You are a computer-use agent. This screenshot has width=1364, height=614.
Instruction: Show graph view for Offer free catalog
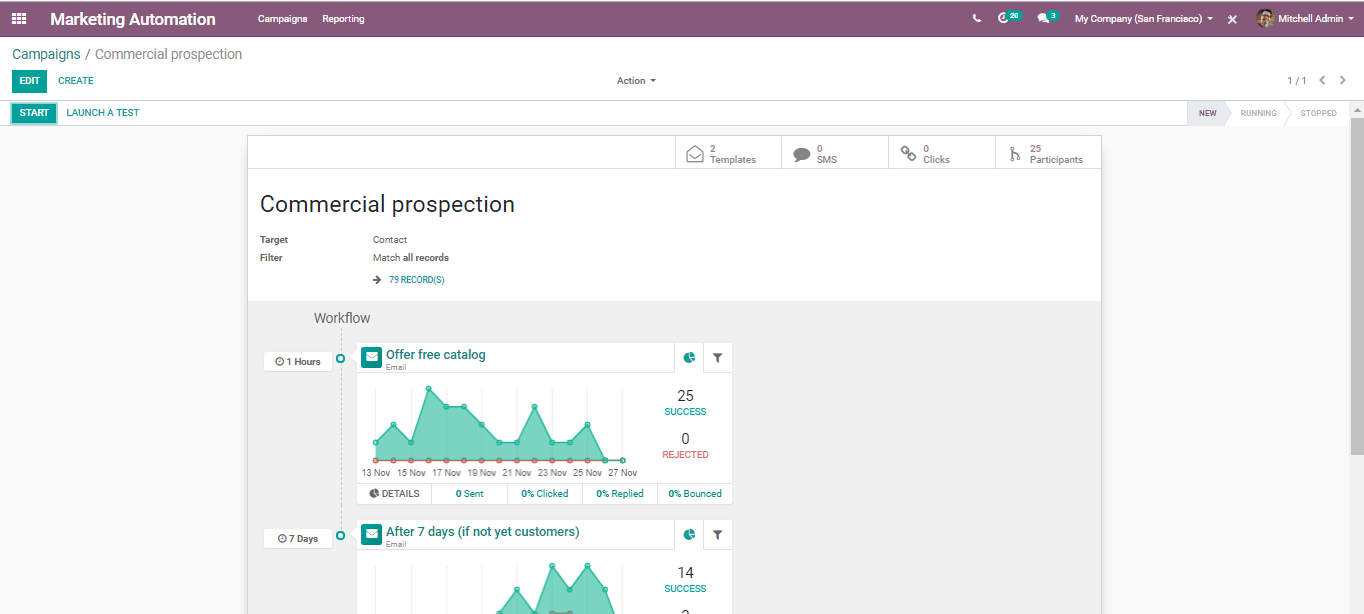689,358
